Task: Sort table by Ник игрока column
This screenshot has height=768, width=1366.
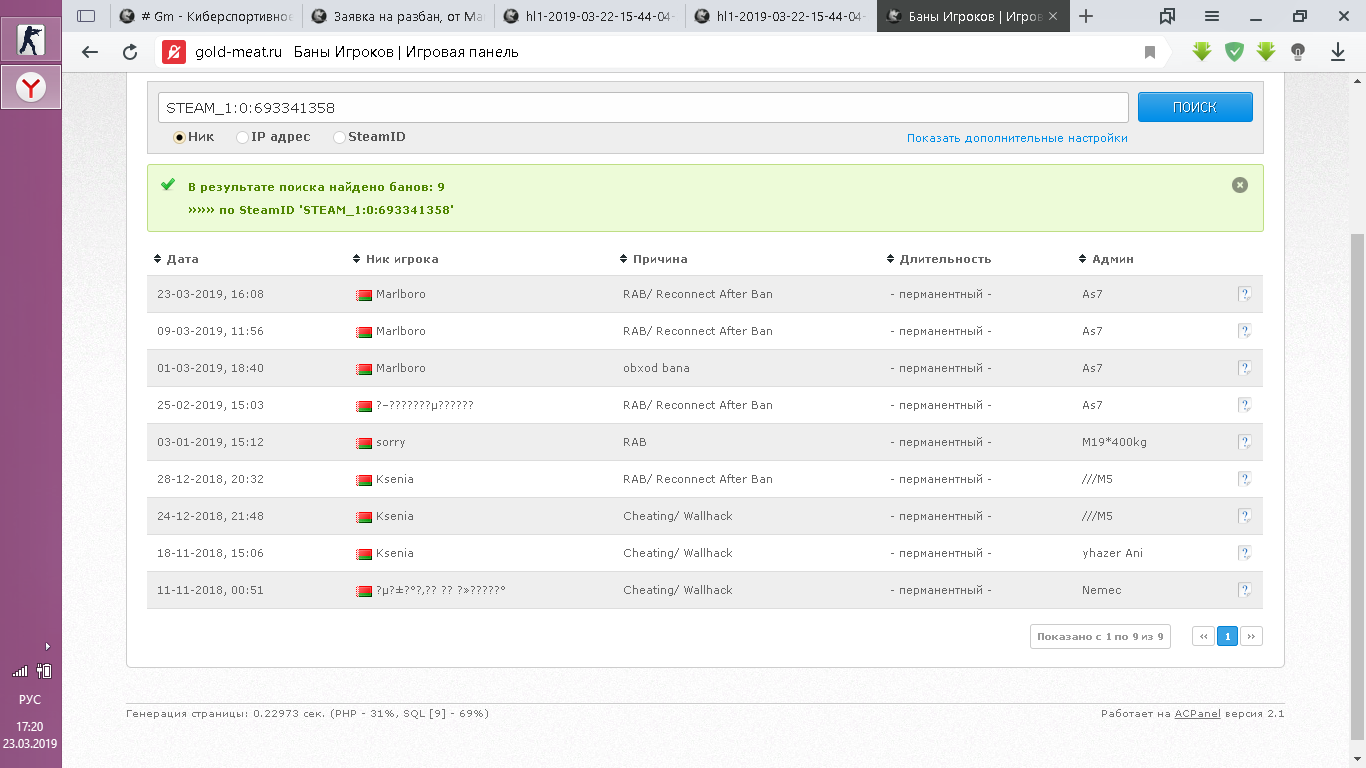Action: [396, 259]
